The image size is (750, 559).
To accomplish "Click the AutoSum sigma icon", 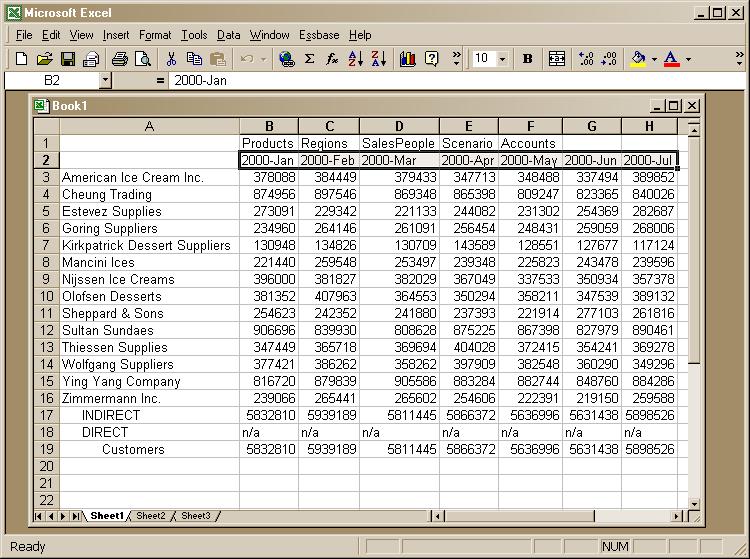I will click(x=309, y=59).
